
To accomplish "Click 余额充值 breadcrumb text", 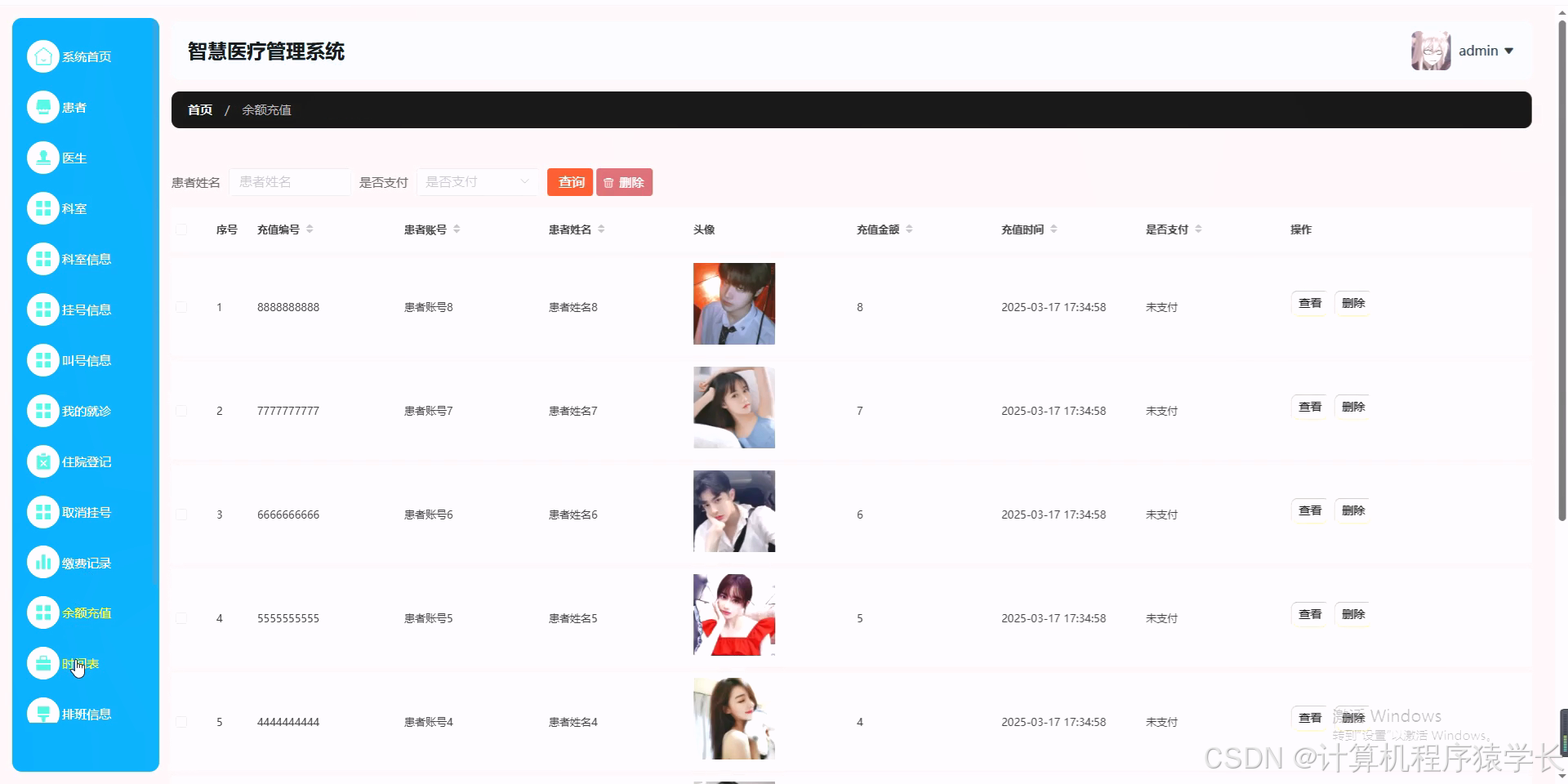I will (266, 109).
